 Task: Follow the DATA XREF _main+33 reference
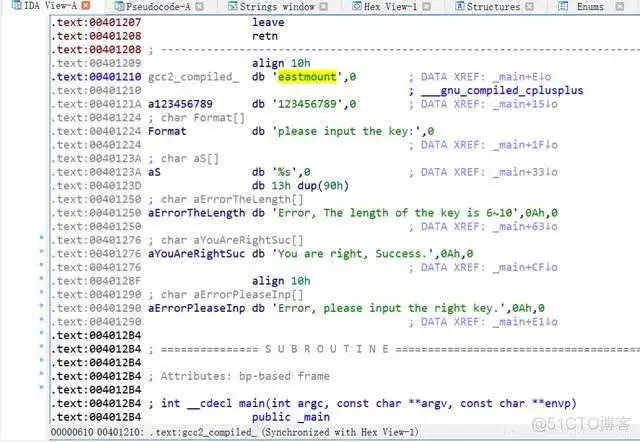[x=489, y=172]
